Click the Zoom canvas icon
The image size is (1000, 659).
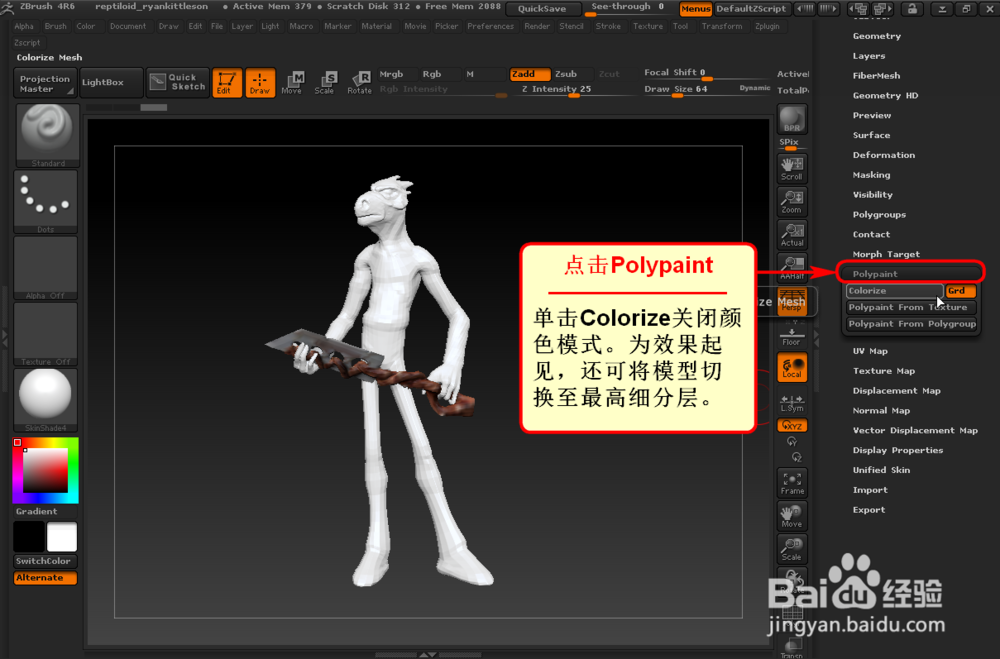(x=792, y=202)
